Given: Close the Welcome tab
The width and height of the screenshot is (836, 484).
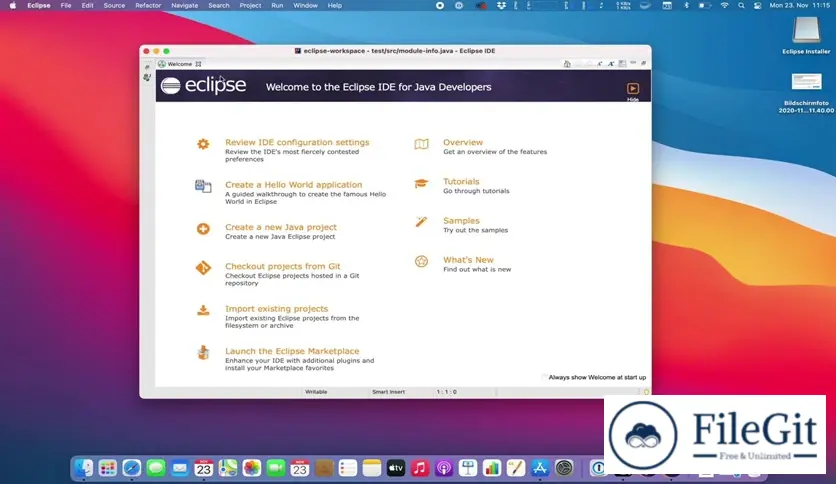Looking at the screenshot, I should (x=198, y=64).
